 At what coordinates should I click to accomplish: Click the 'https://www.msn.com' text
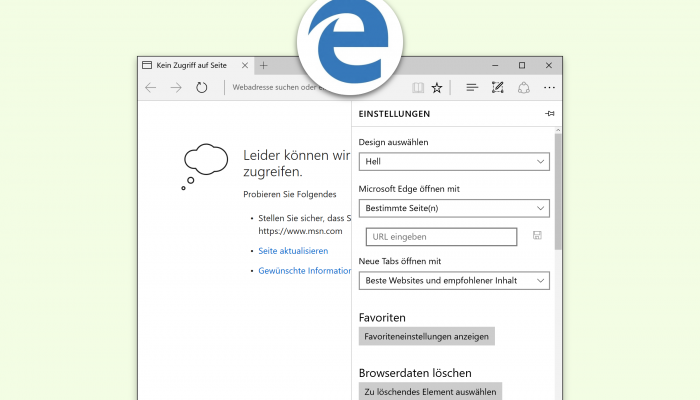pyautogui.click(x=300, y=231)
